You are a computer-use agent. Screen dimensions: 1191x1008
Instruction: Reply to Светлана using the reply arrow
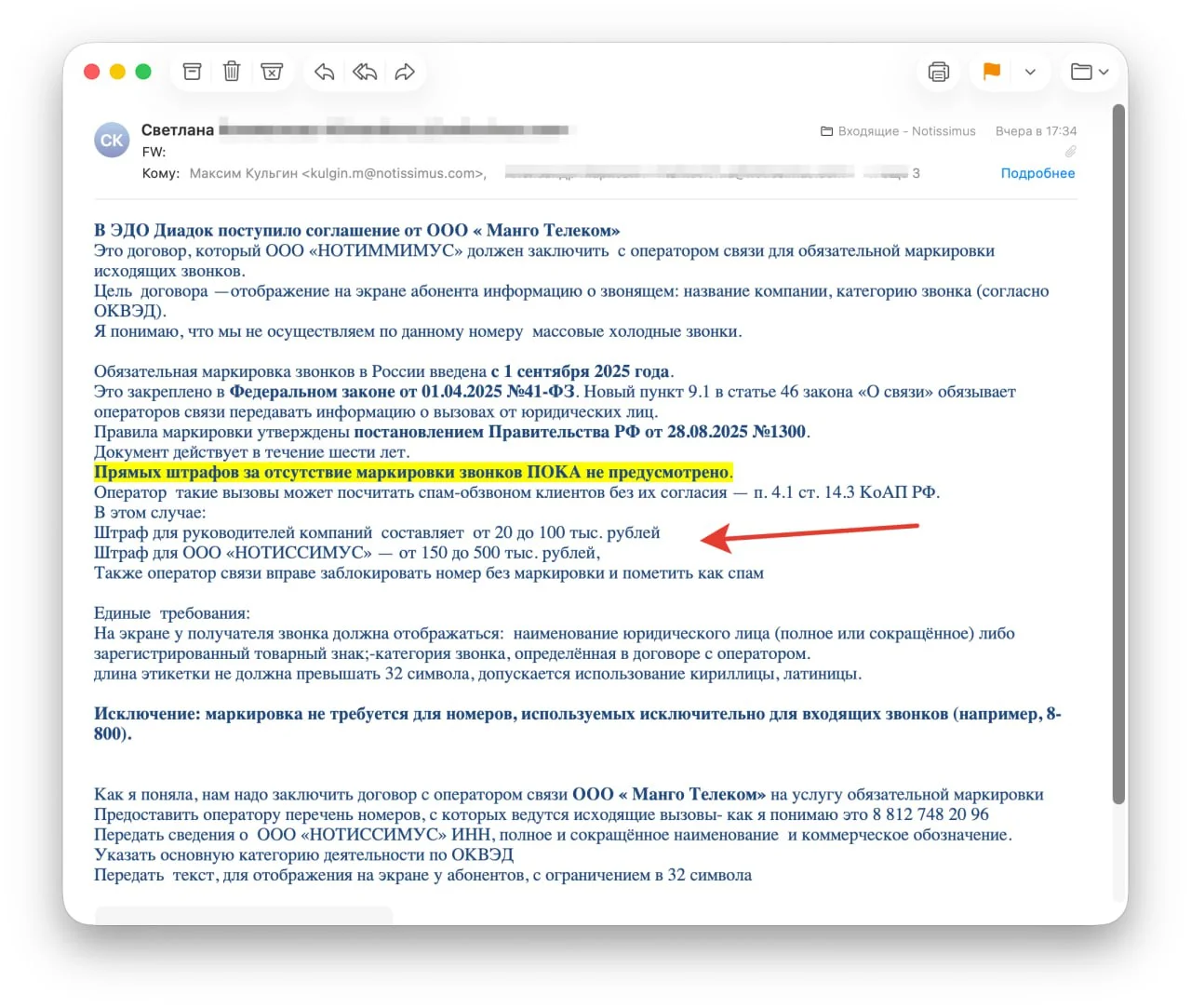(324, 72)
